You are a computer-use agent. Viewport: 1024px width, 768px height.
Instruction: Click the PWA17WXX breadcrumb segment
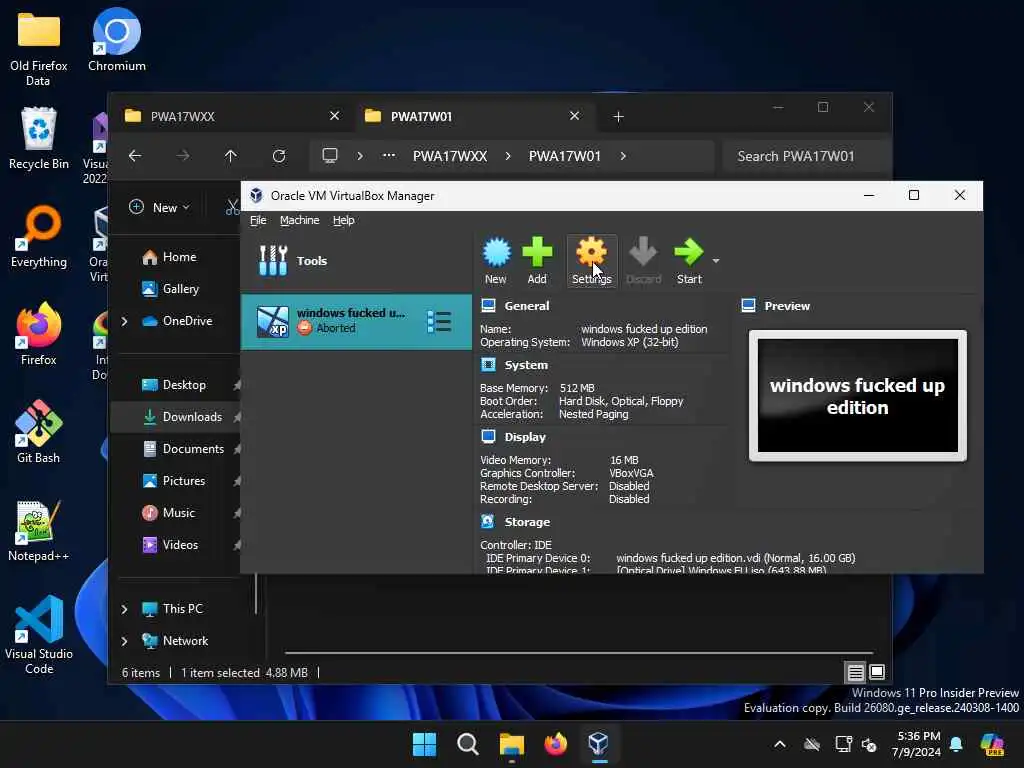(450, 156)
